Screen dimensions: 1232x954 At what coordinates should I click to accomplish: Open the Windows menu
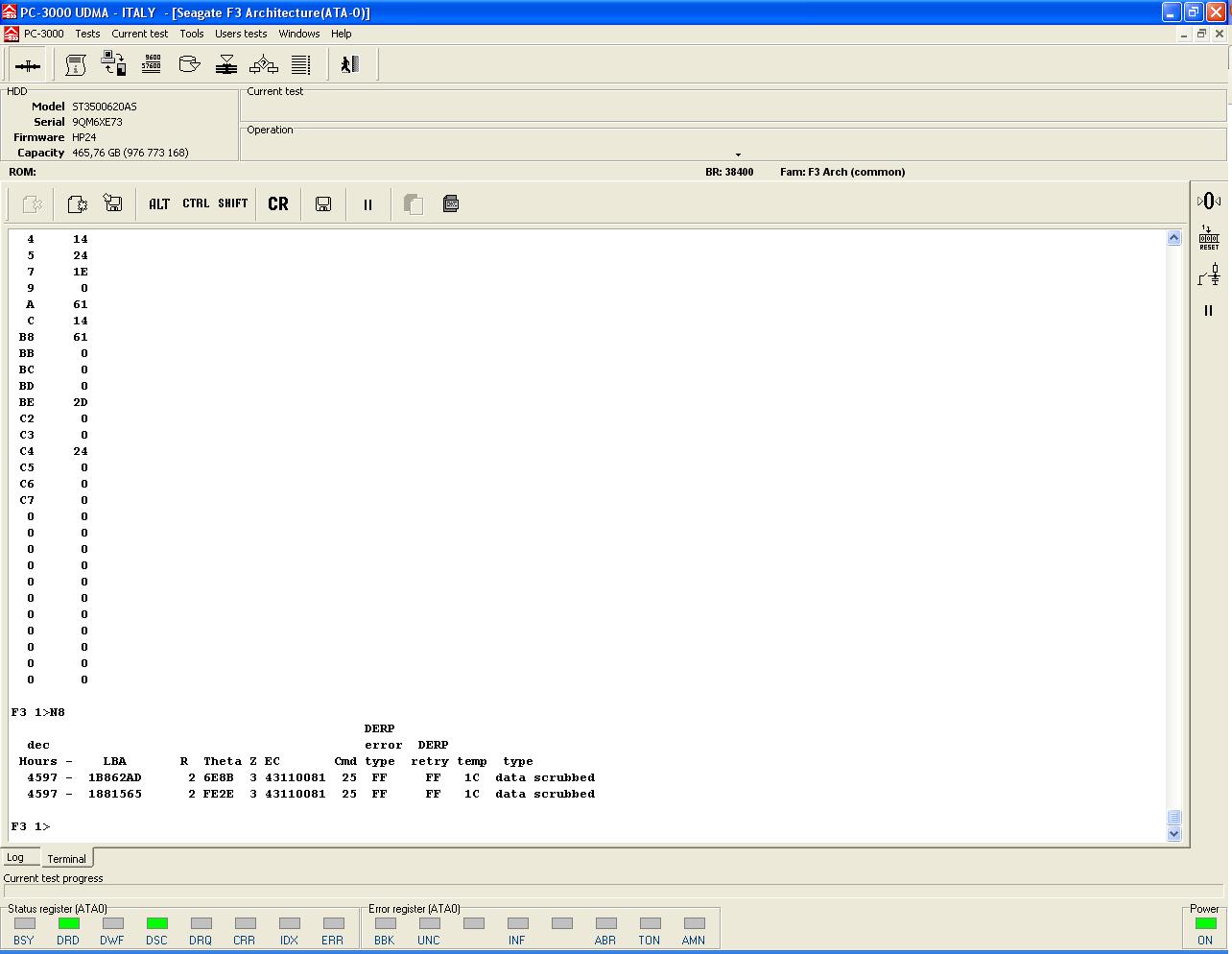click(299, 34)
